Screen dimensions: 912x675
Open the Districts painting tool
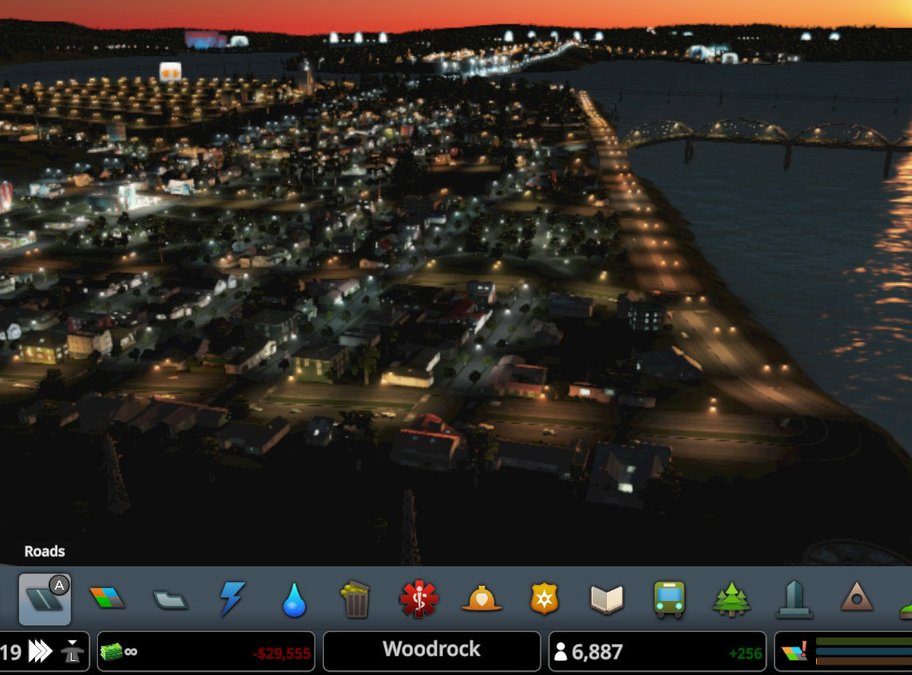(170, 599)
